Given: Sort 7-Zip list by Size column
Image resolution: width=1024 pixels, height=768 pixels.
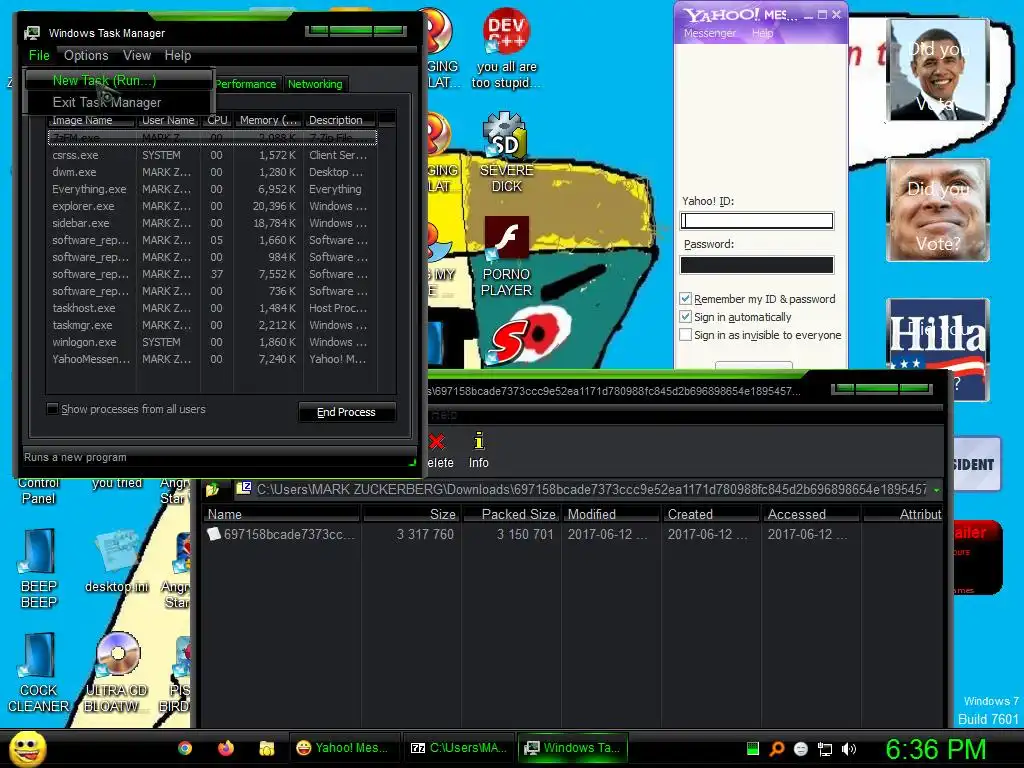Looking at the screenshot, I should point(412,514).
